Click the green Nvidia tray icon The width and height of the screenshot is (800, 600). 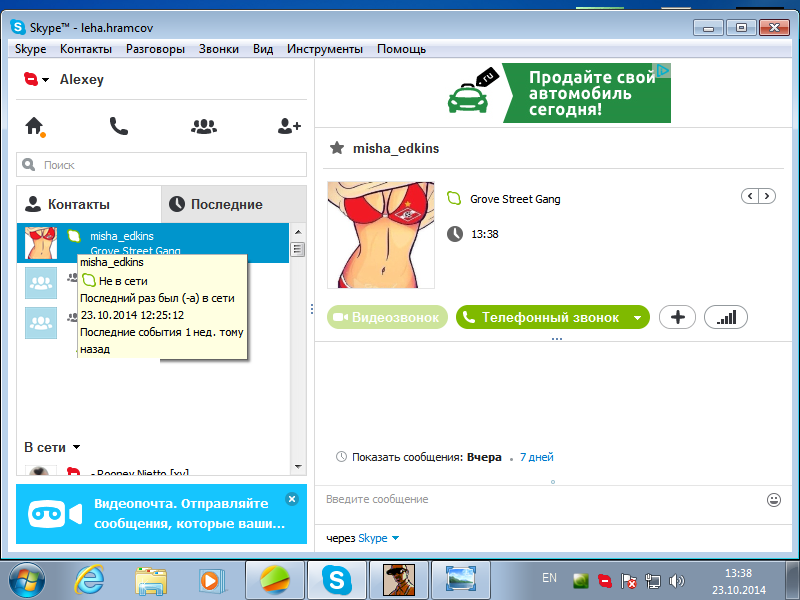[x=581, y=581]
